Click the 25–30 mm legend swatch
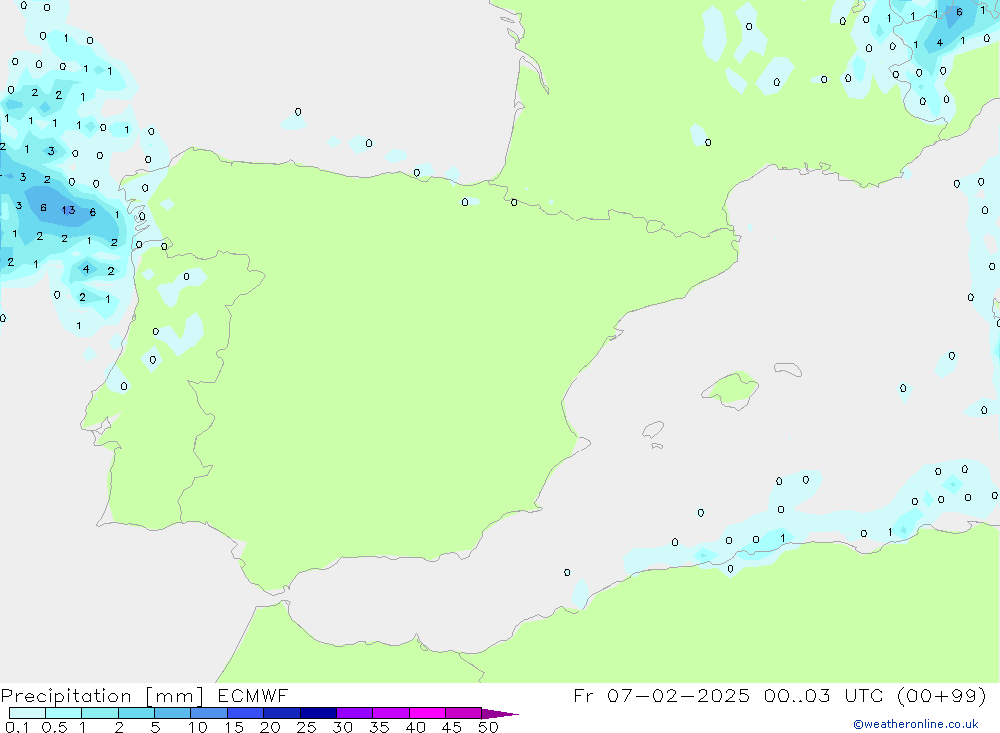The image size is (1000, 733). [x=318, y=713]
